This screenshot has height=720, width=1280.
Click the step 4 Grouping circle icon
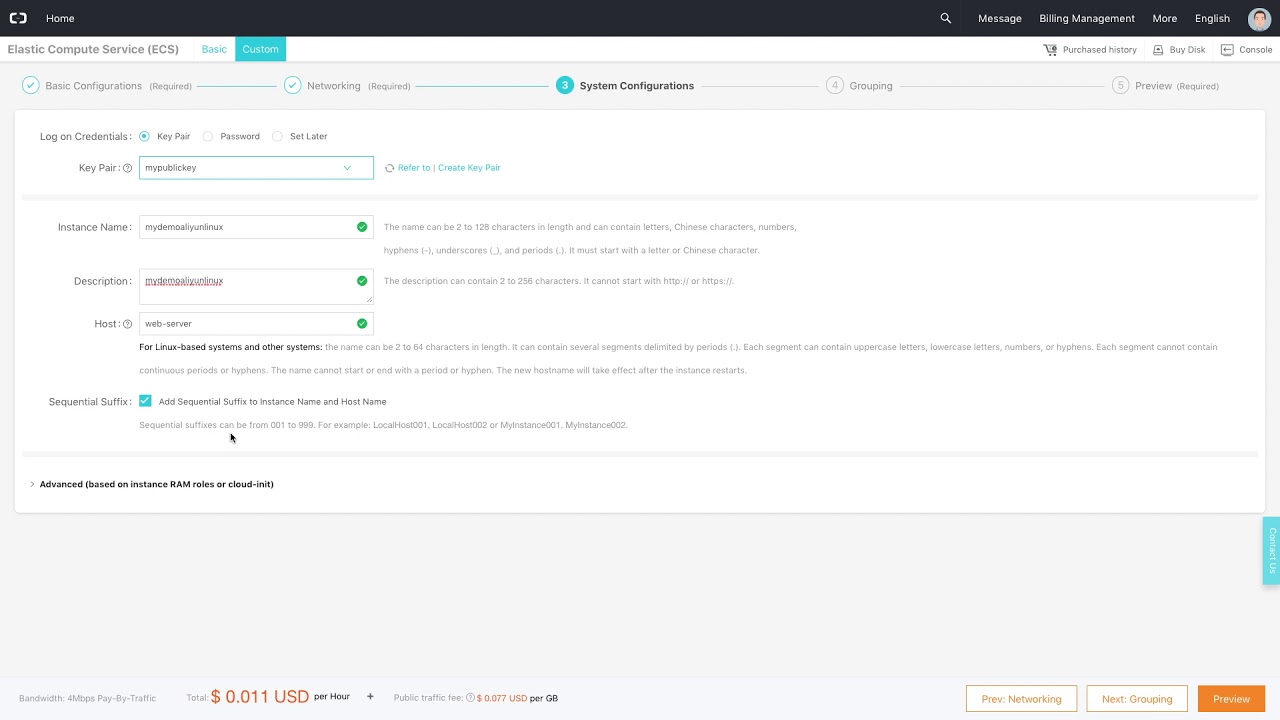[835, 85]
